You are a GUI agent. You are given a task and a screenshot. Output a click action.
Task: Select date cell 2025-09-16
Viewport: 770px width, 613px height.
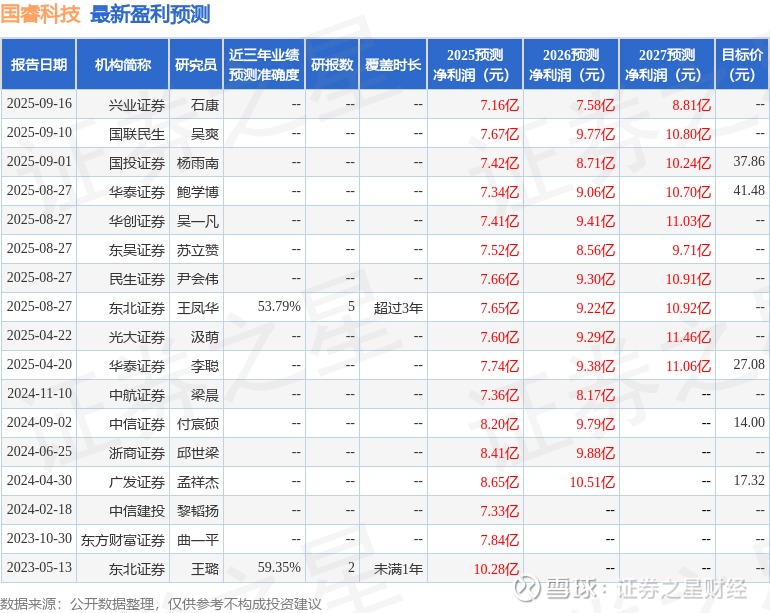[39, 104]
